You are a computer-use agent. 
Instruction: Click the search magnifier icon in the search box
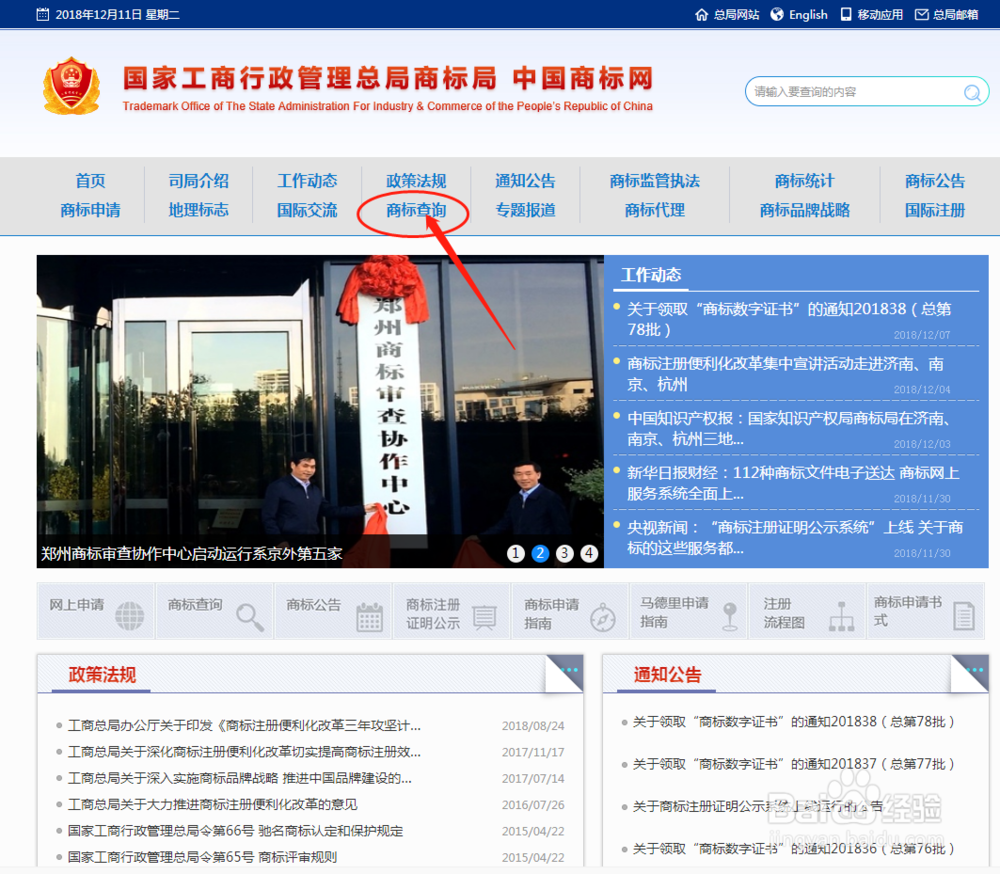click(x=972, y=93)
